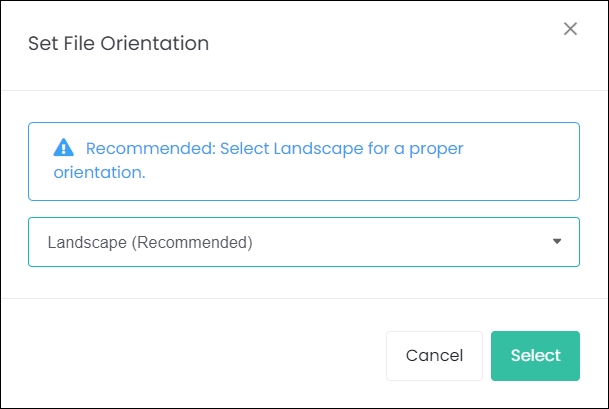
Task: Dismiss the dialog using the X icon
Action: tap(570, 29)
